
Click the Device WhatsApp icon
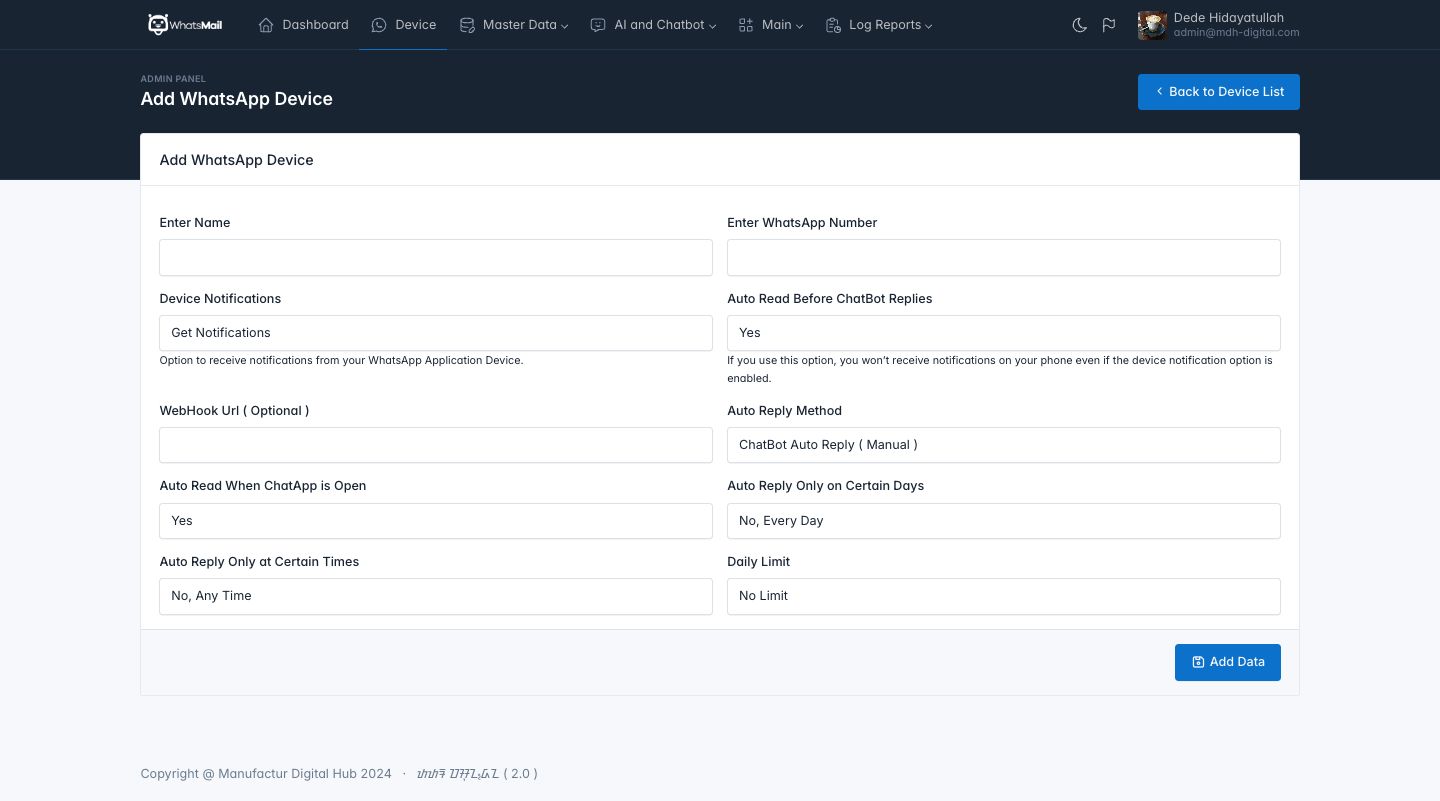pyautogui.click(x=379, y=25)
